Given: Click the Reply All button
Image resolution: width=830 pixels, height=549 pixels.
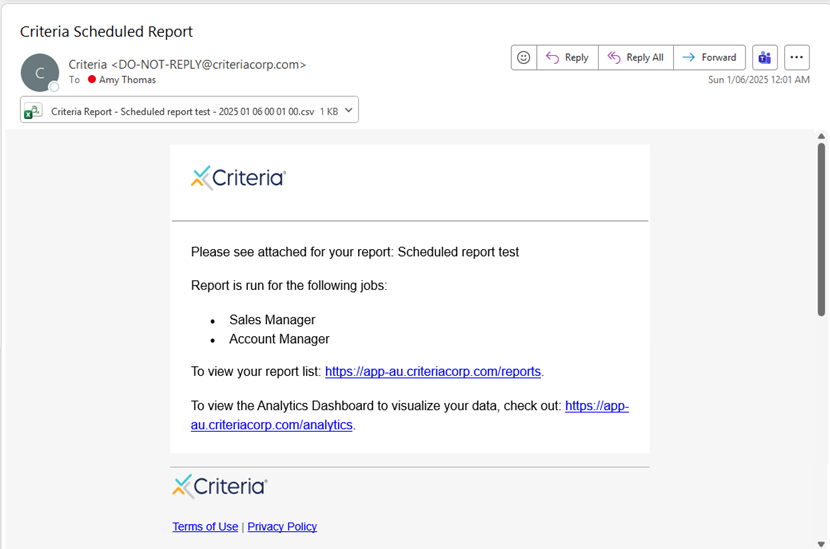Looking at the screenshot, I should tap(635, 58).
